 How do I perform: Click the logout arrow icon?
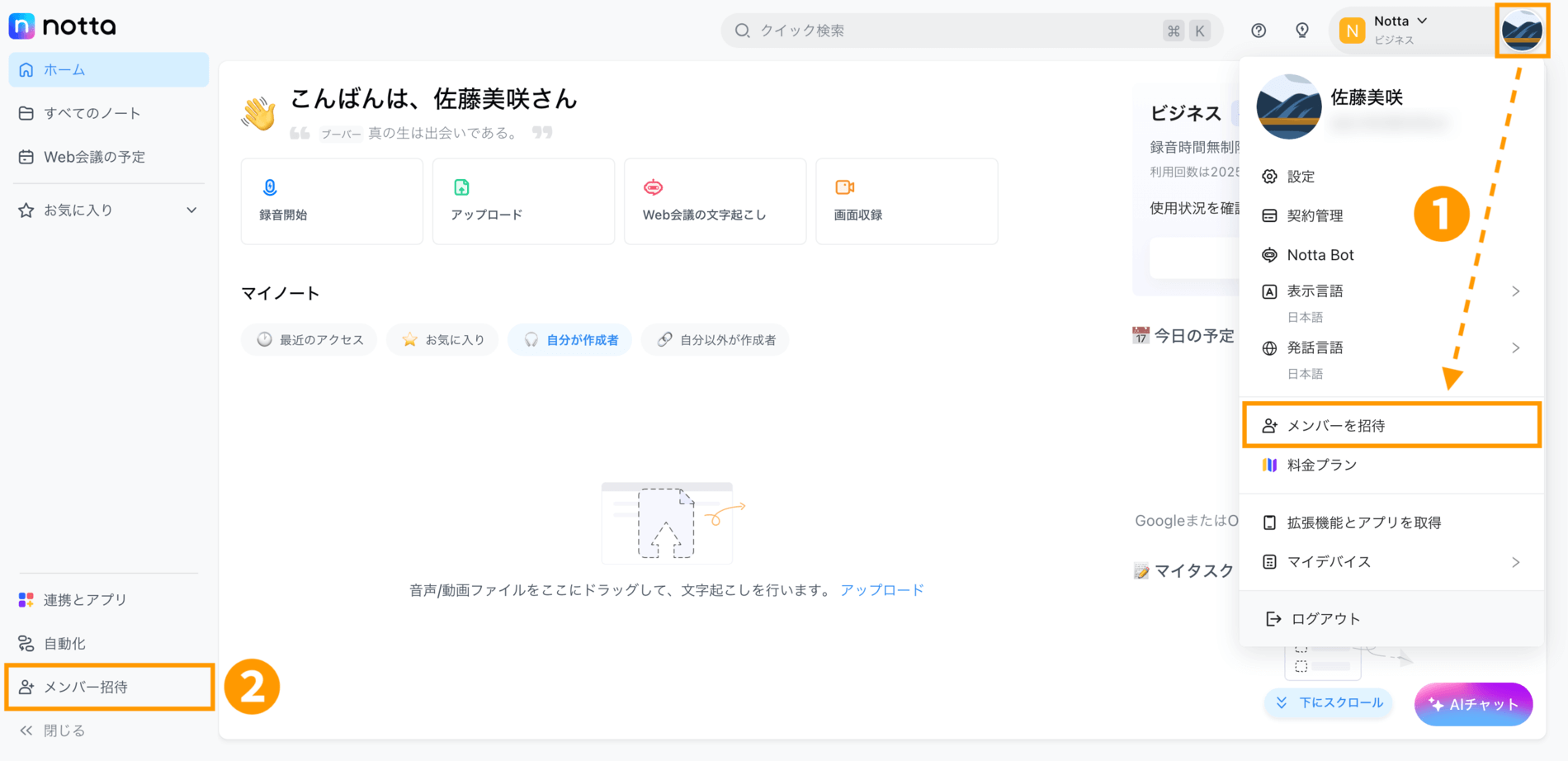[1273, 619]
